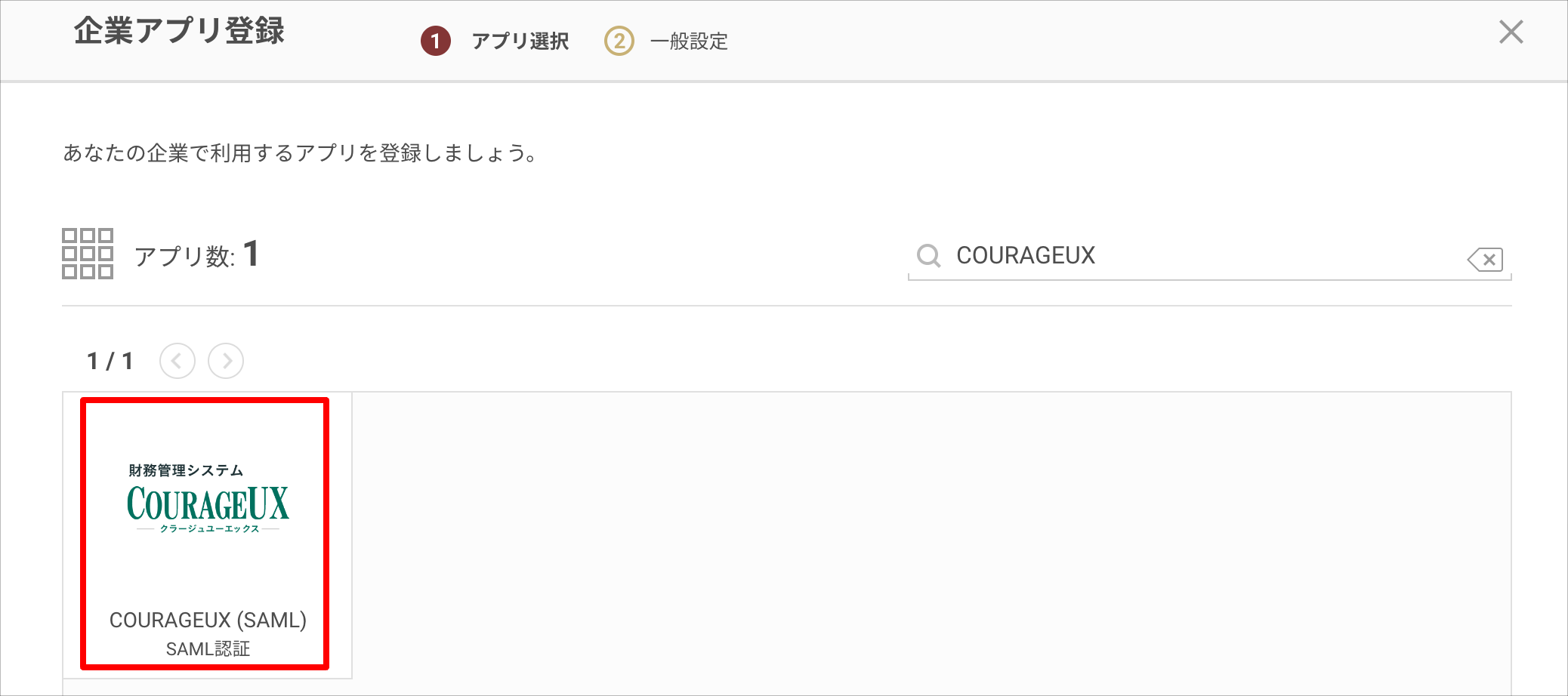The width and height of the screenshot is (1568, 696).
Task: Click the COURAGEUX logo image
Action: (x=208, y=499)
